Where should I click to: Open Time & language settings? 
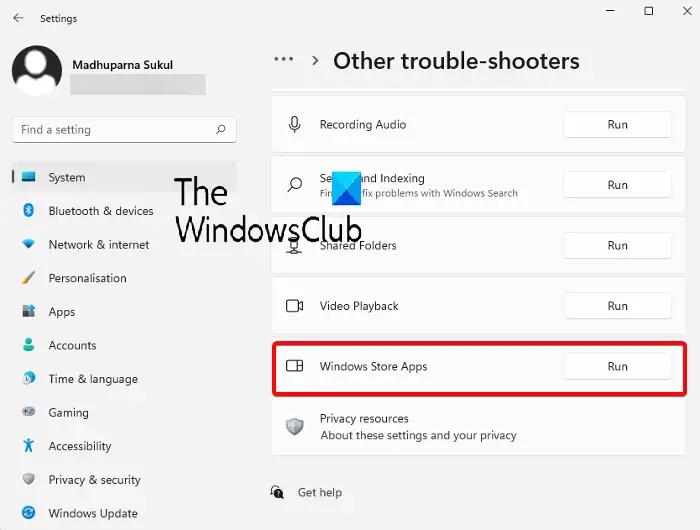point(124,379)
